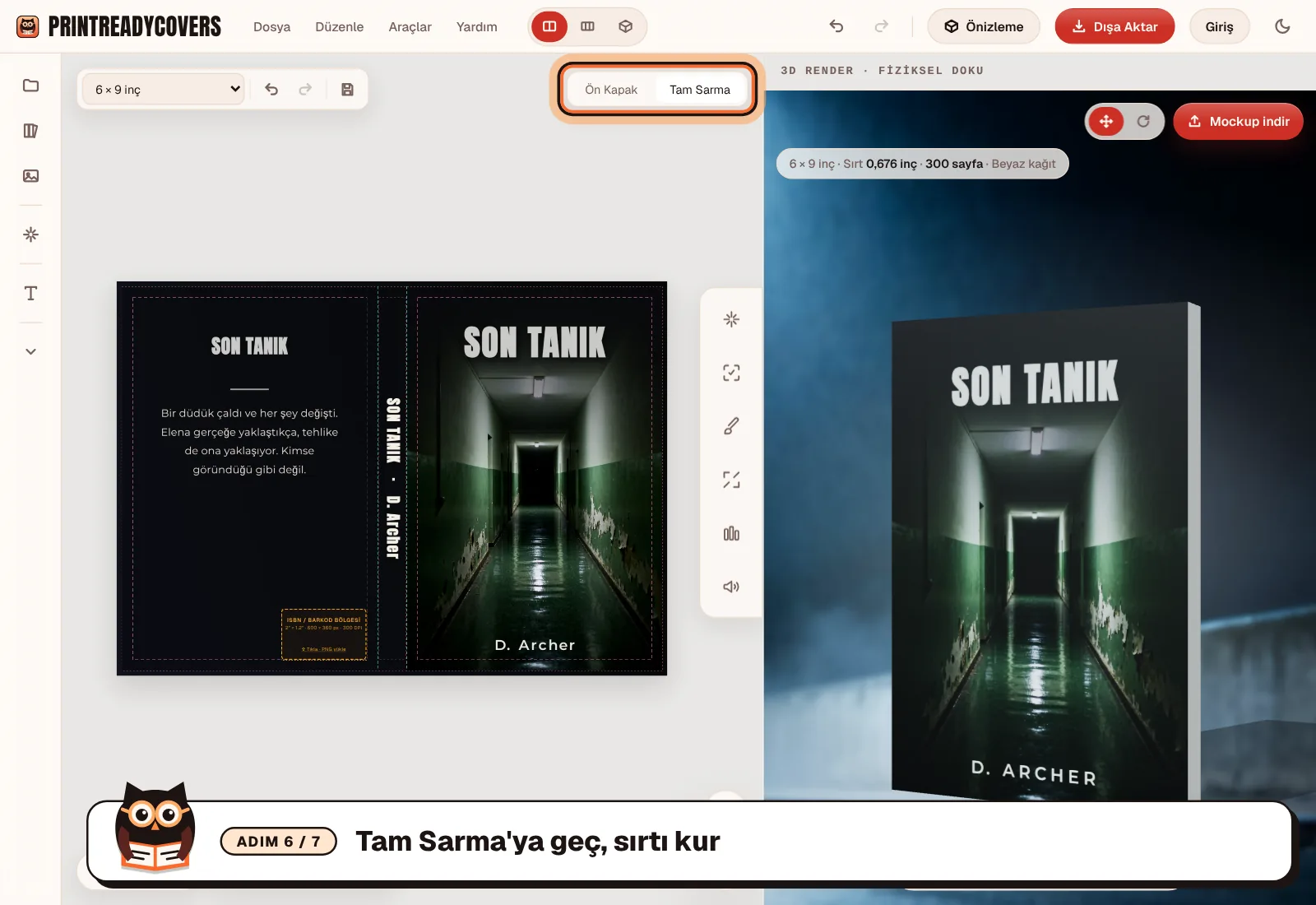This screenshot has height=905, width=1316.
Task: Open the image panel icon in the left sidebar
Action: (30, 176)
